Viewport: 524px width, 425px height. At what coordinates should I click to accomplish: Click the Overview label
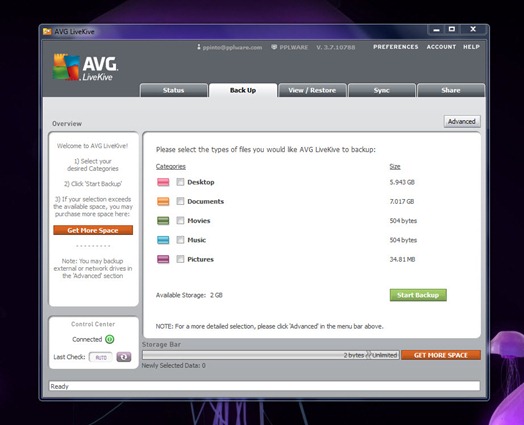tap(67, 124)
